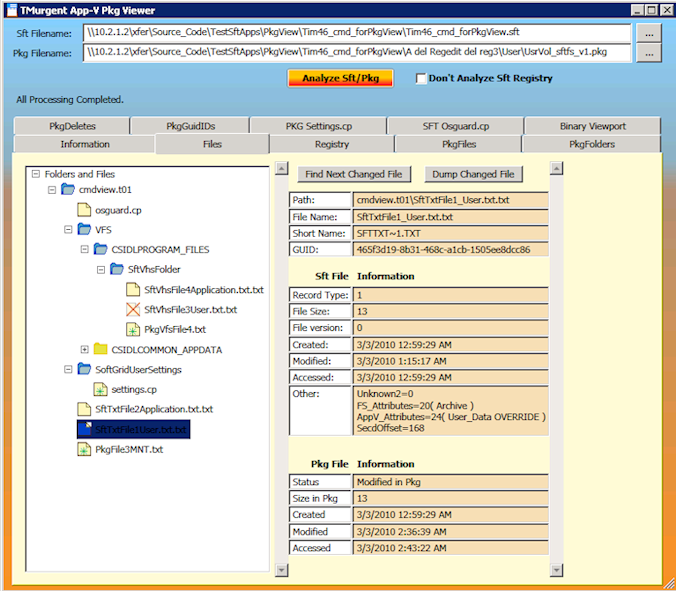Select SftTxtFile2Application.txt.txt in the tree
This screenshot has width=676, height=591.
tap(154, 409)
